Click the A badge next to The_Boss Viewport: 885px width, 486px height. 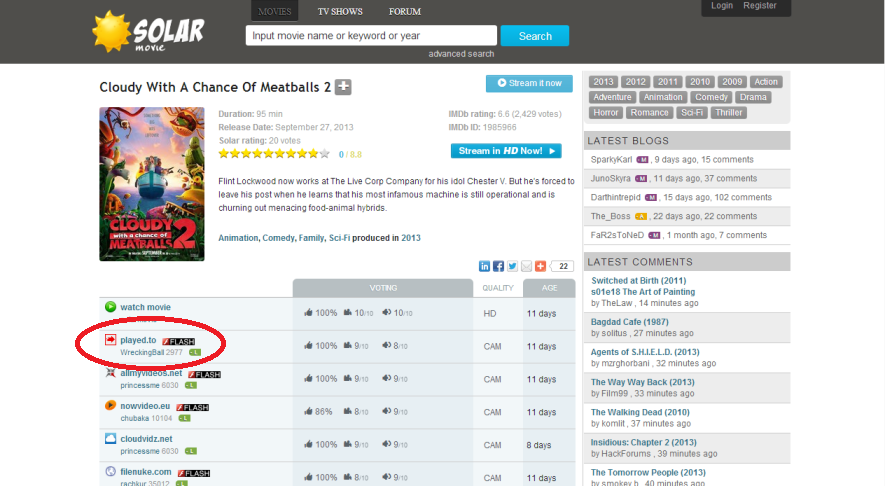click(641, 216)
